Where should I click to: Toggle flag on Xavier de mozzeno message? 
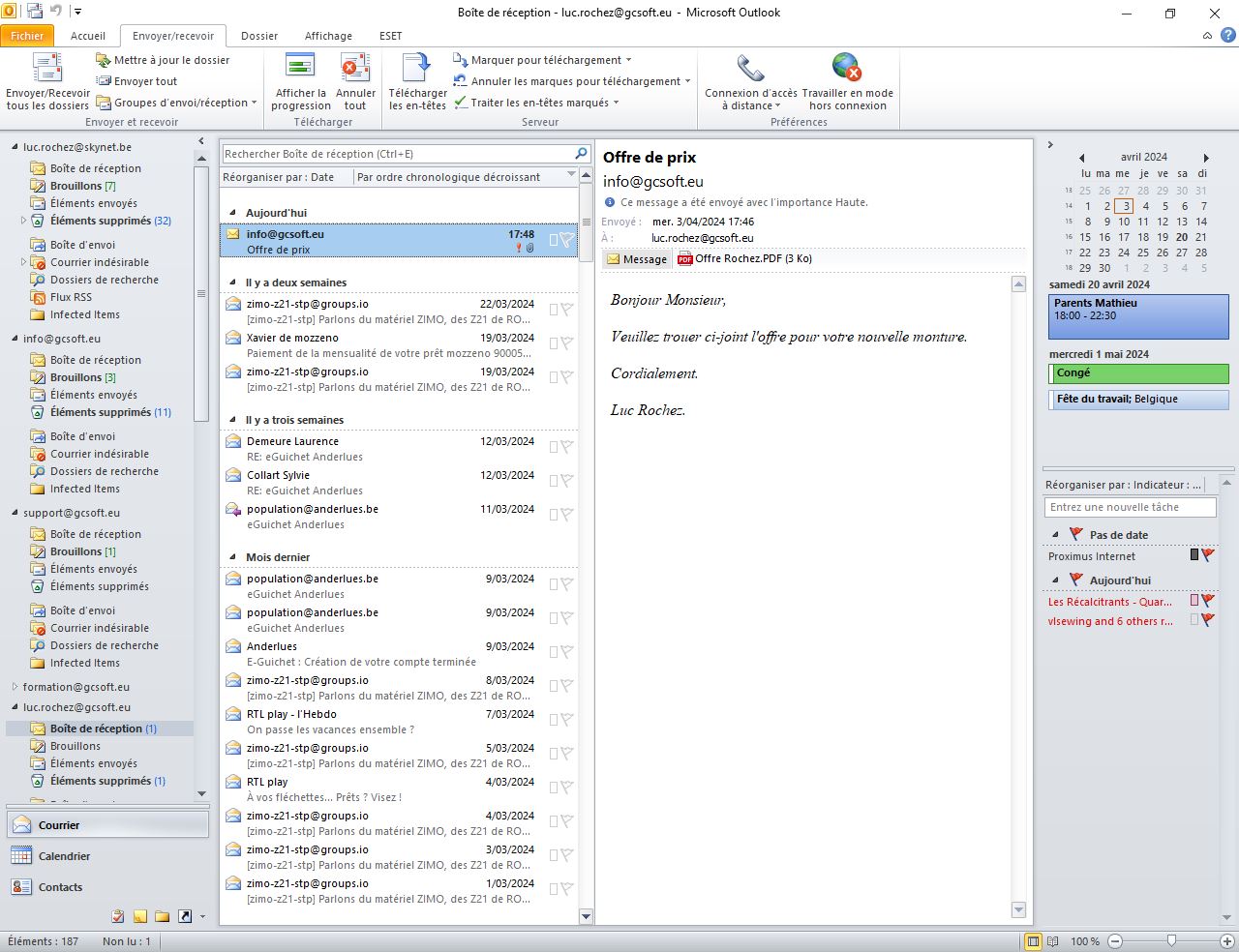coord(566,343)
